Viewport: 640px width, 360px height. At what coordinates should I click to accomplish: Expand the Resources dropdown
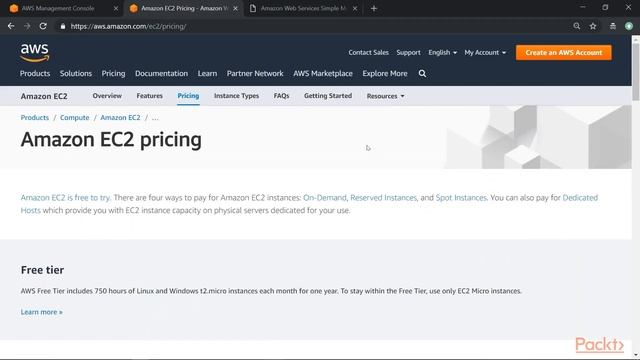point(385,96)
